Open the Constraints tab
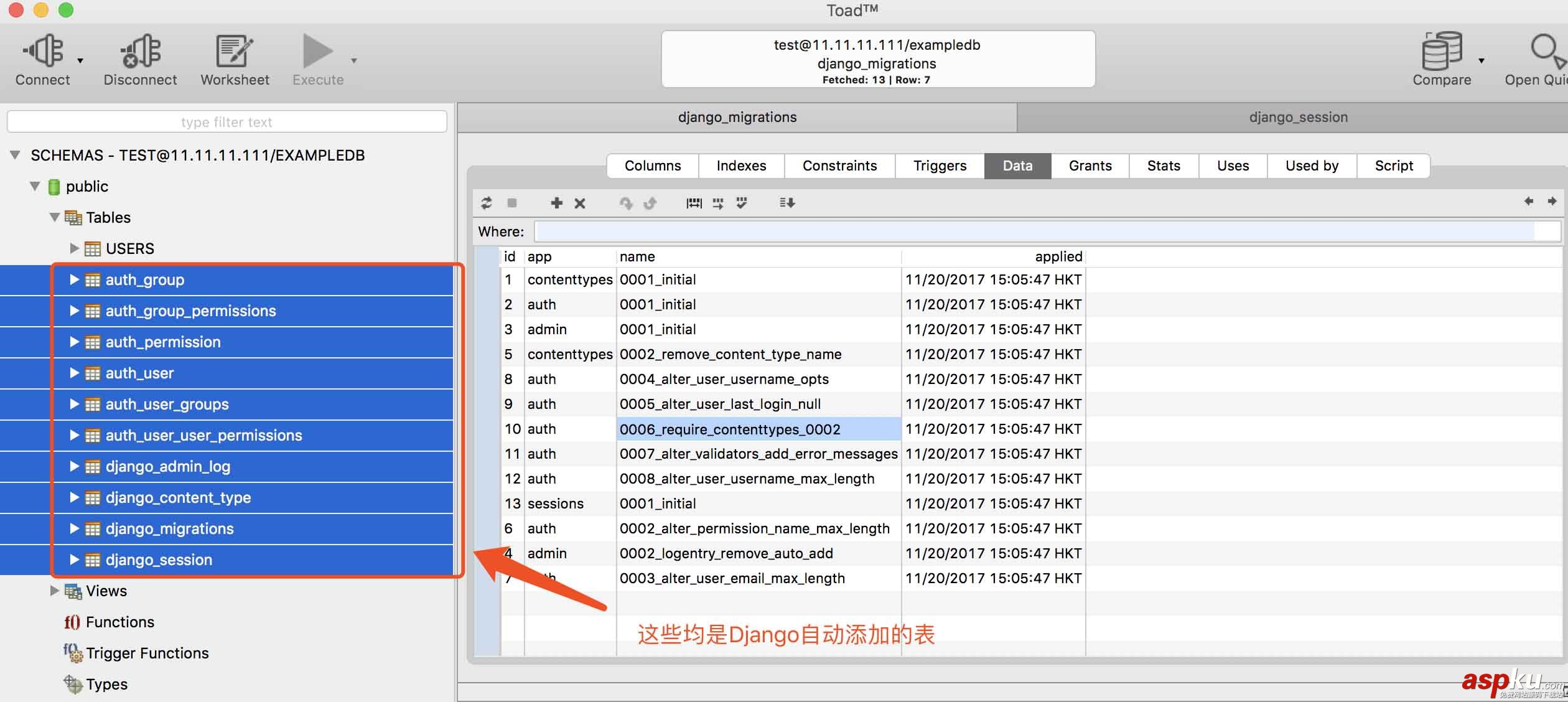 pos(840,166)
